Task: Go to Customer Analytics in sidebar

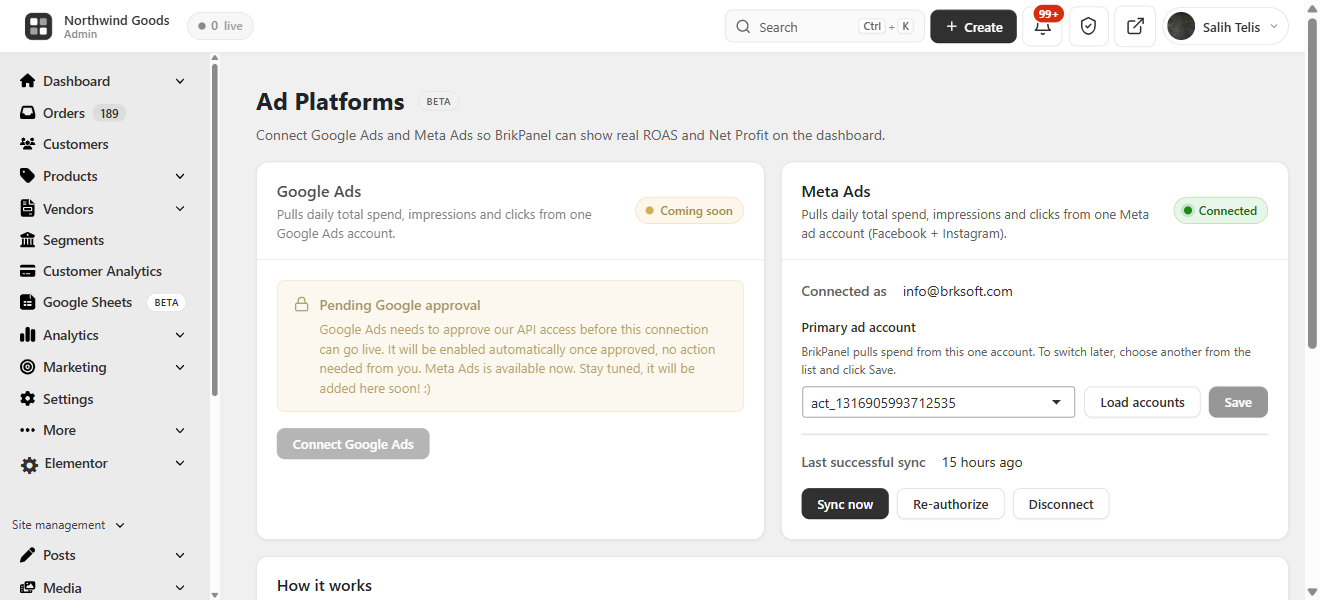Action: pyautogui.click(x=100, y=271)
